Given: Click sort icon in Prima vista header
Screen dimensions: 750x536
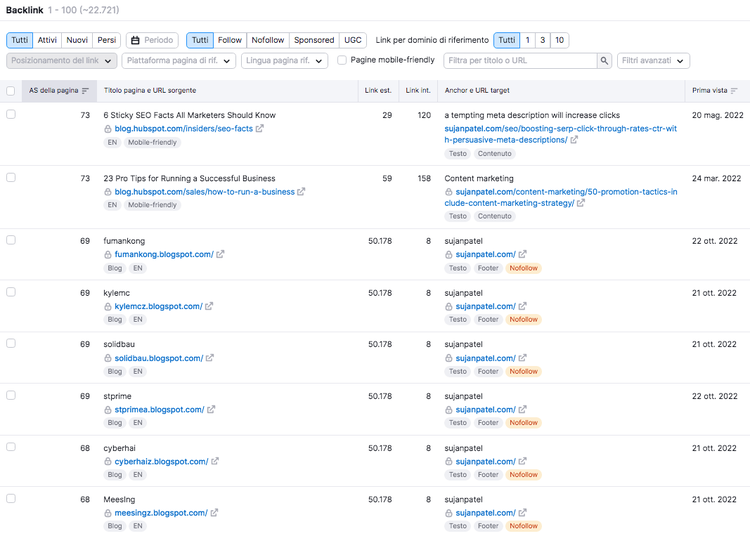Looking at the screenshot, I should click(734, 91).
